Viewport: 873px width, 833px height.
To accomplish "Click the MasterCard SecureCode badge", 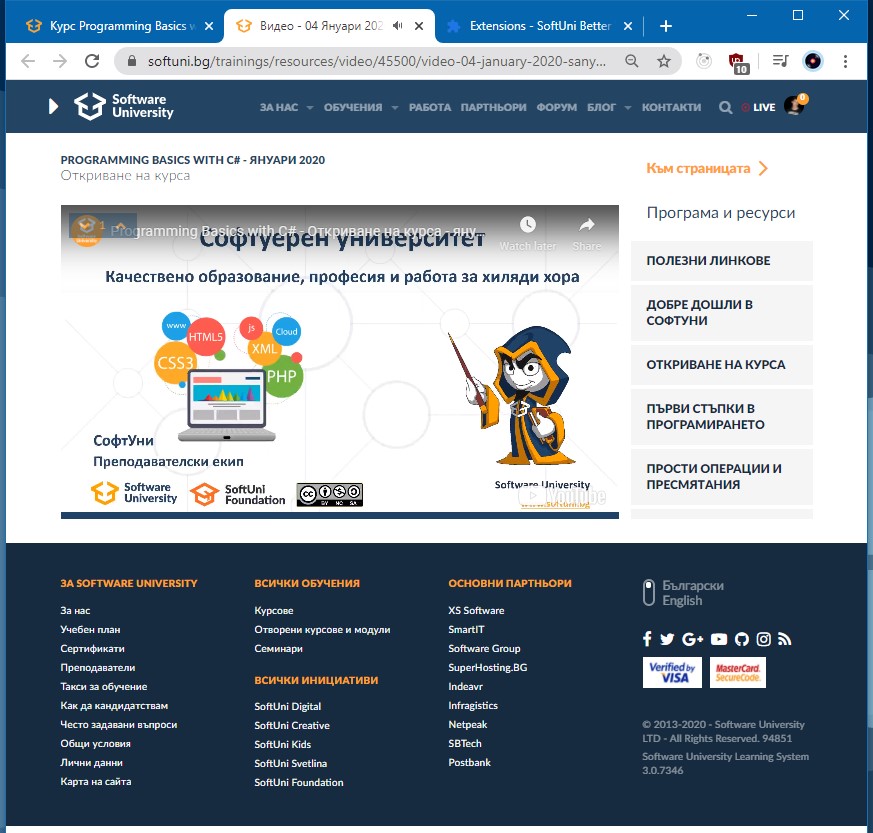I will point(738,672).
